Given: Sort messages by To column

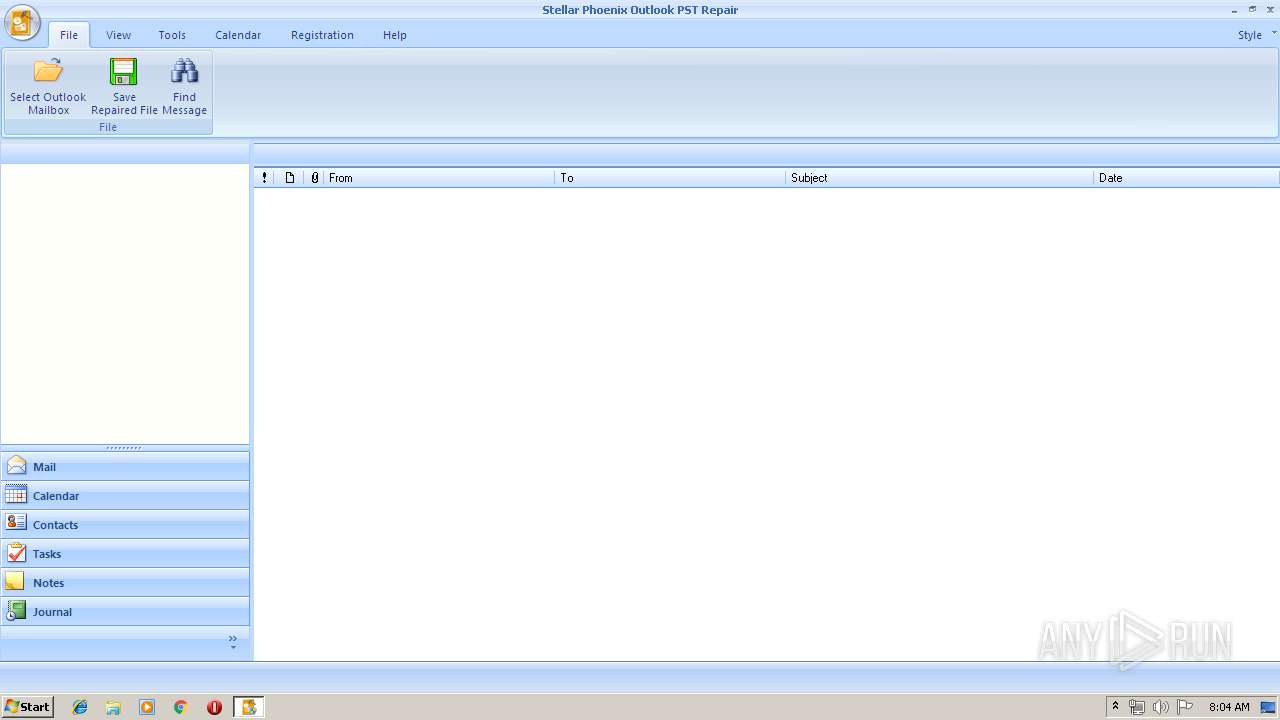Looking at the screenshot, I should [x=670, y=178].
